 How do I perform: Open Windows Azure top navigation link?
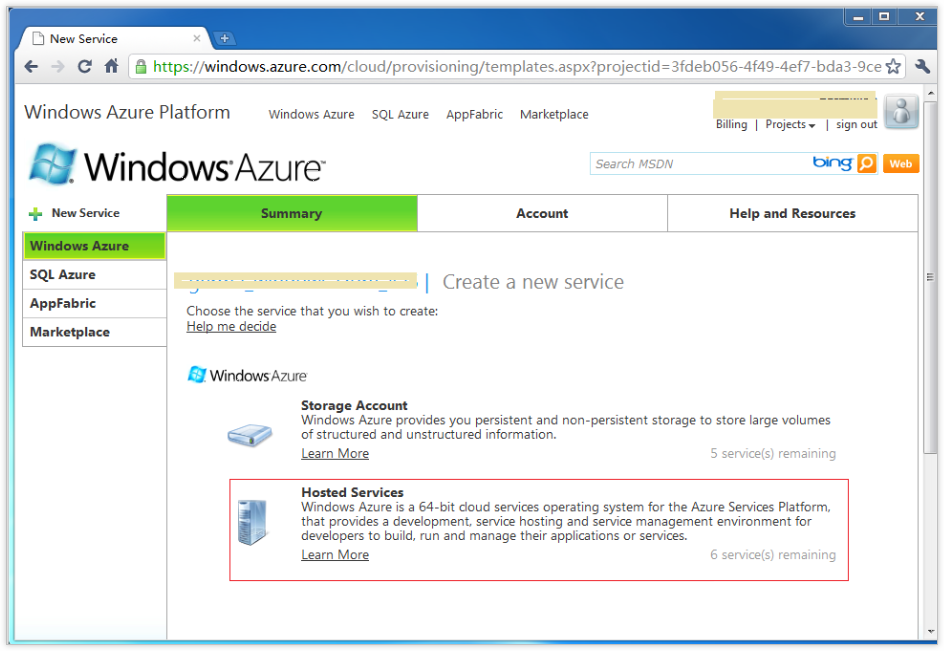[311, 114]
